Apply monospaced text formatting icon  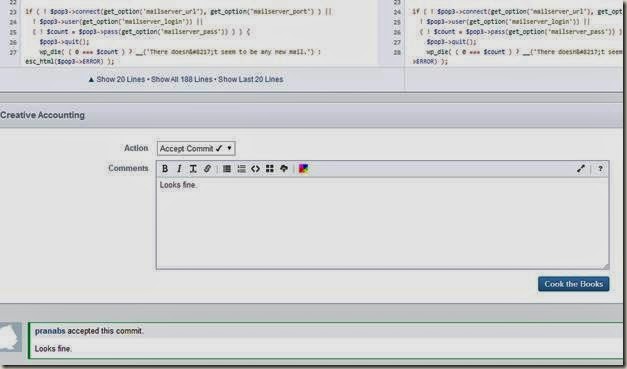(193, 169)
